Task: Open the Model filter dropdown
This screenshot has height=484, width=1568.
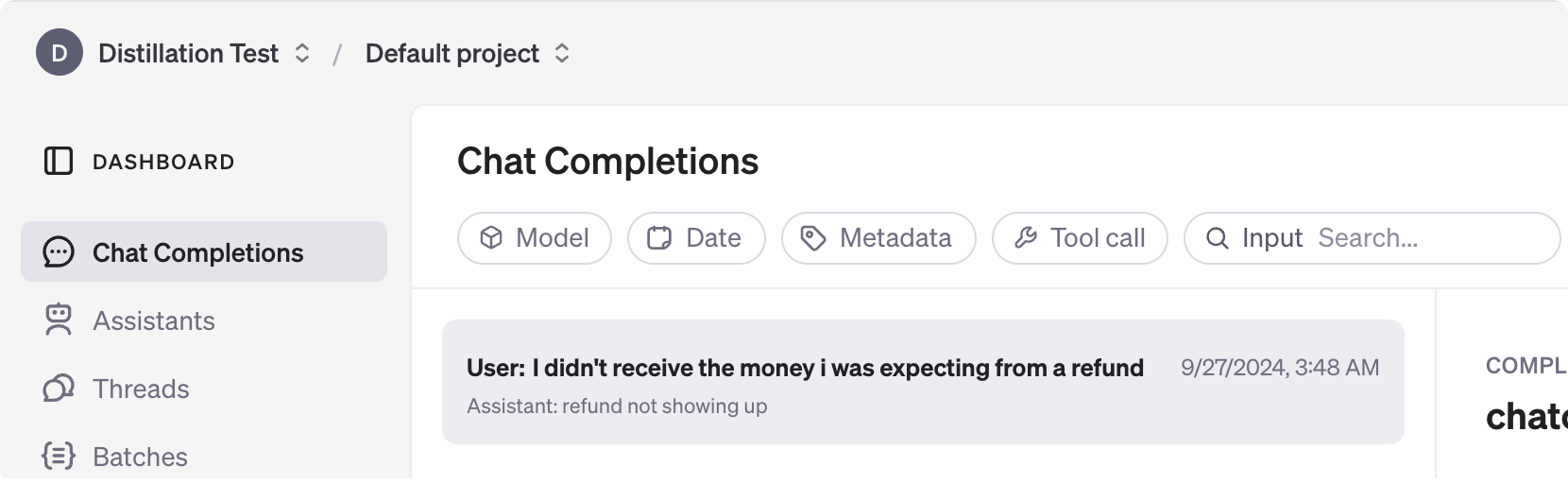Action: [x=535, y=238]
